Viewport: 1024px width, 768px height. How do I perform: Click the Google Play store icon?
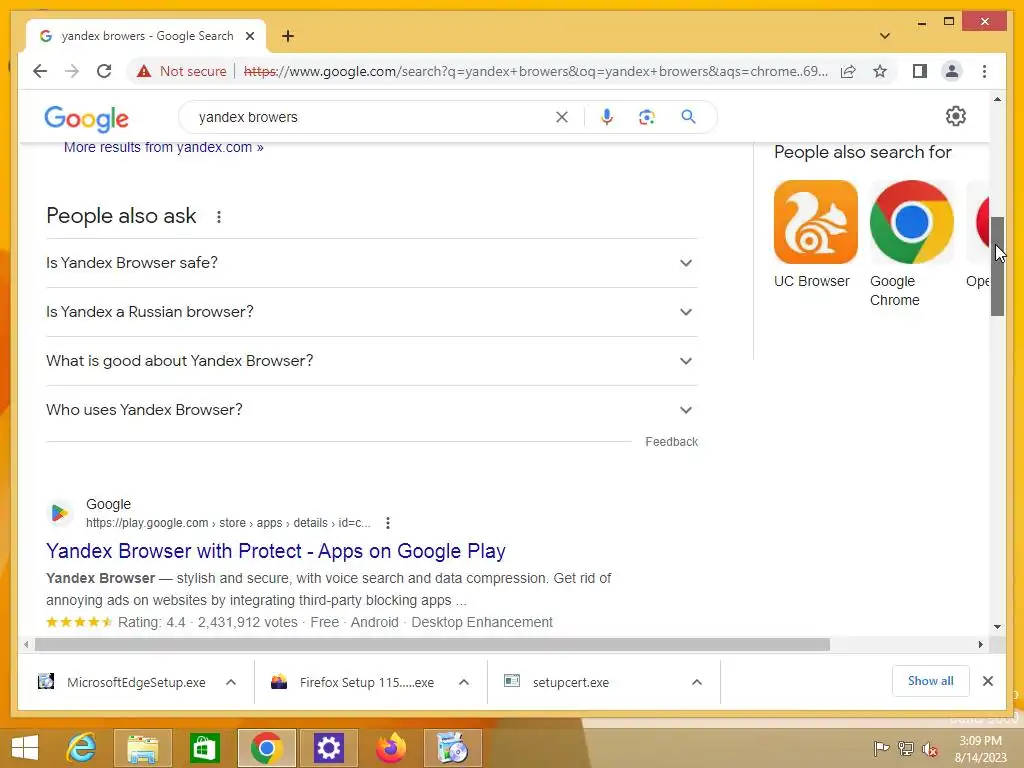tap(59, 513)
